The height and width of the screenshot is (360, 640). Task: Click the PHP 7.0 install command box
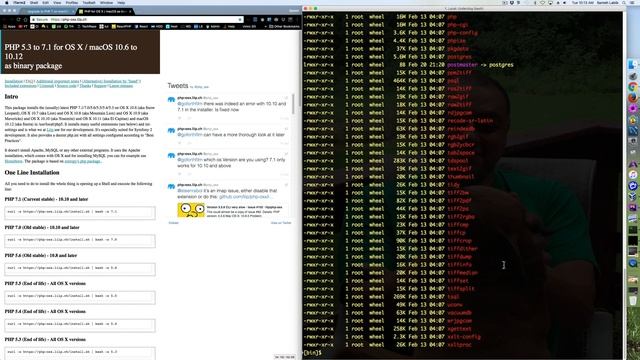tap(80, 240)
